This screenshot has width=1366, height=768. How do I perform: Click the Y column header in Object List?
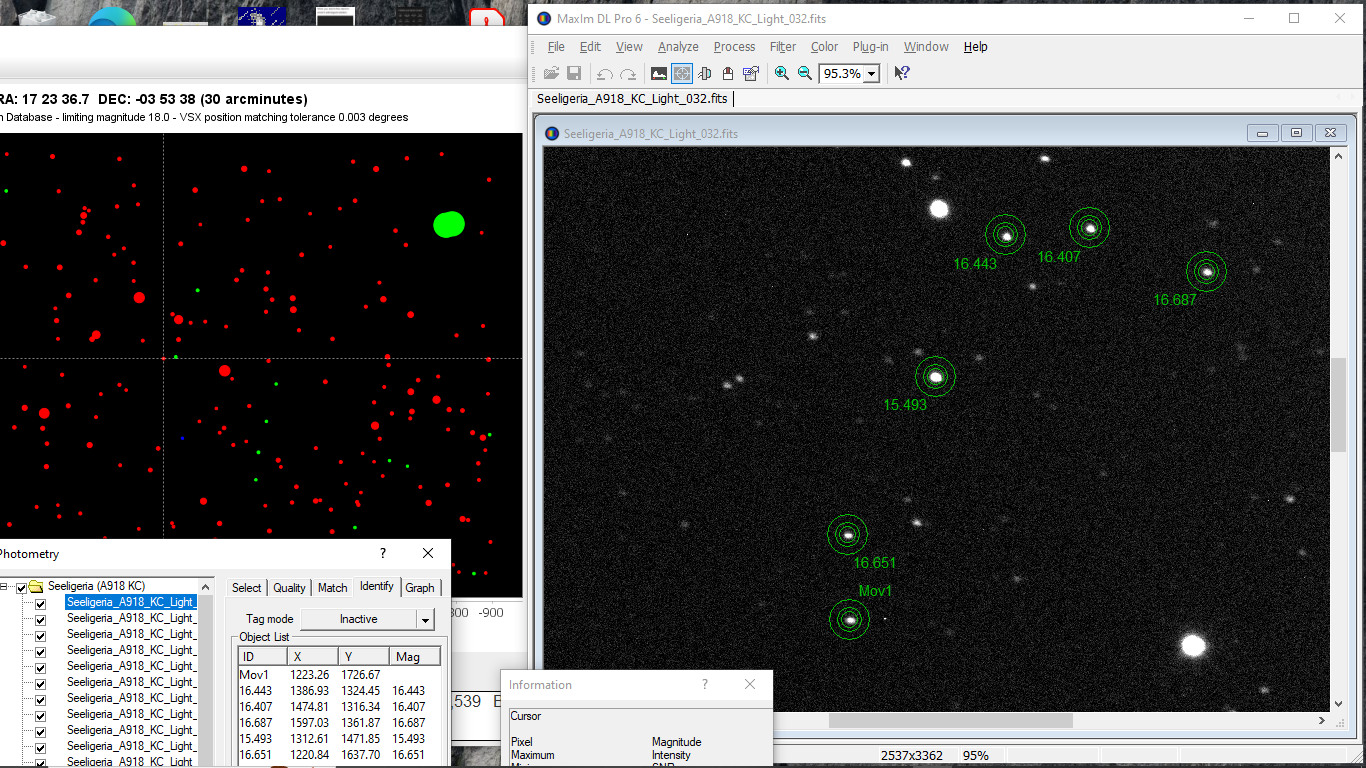(x=363, y=657)
